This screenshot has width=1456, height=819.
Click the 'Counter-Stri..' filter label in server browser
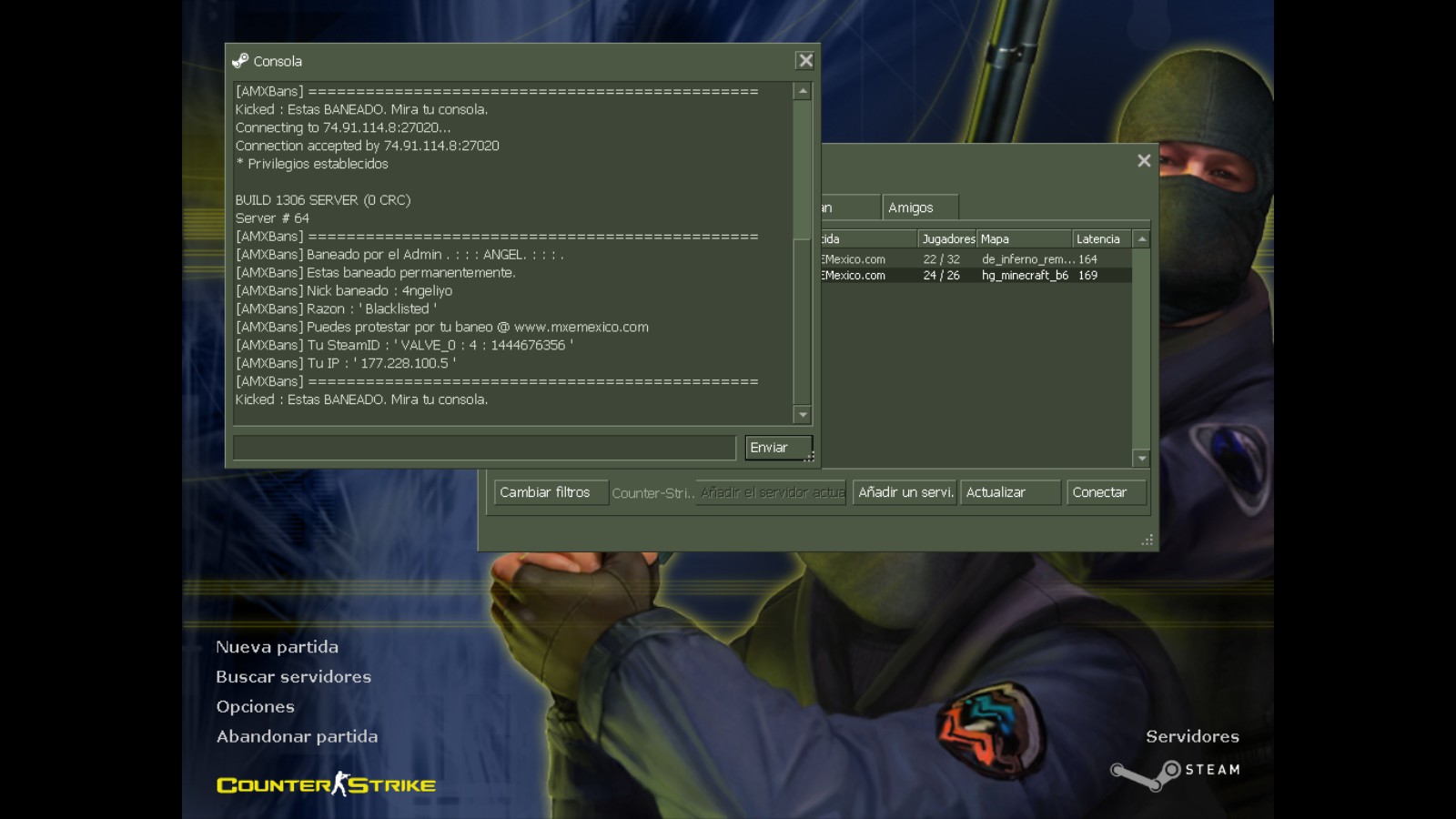652,492
